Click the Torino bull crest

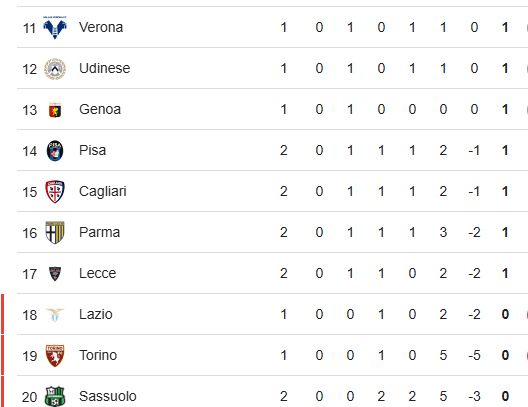point(55,356)
